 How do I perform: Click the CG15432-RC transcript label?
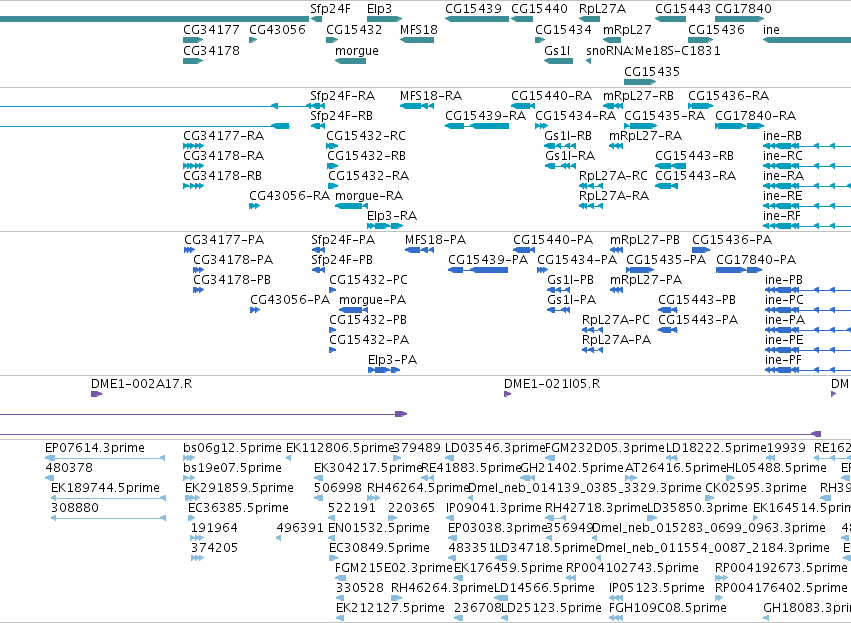[x=366, y=136]
